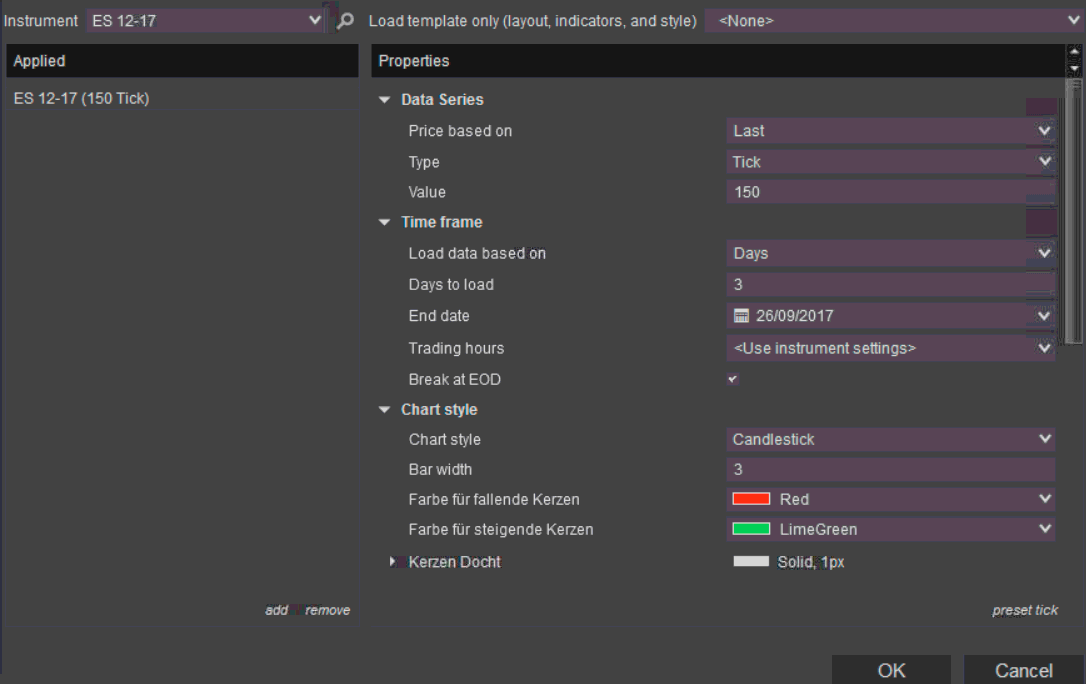Viewport: 1086px width, 684px height.
Task: Click the add link
Action: (x=276, y=610)
